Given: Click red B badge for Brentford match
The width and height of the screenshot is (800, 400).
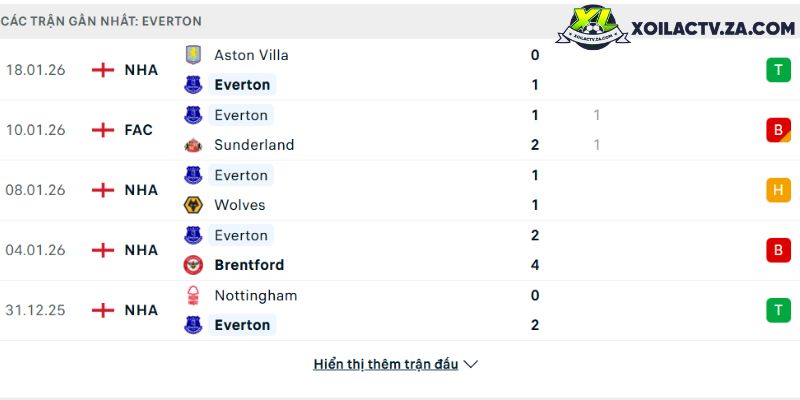Looking at the screenshot, I should pos(778,250).
